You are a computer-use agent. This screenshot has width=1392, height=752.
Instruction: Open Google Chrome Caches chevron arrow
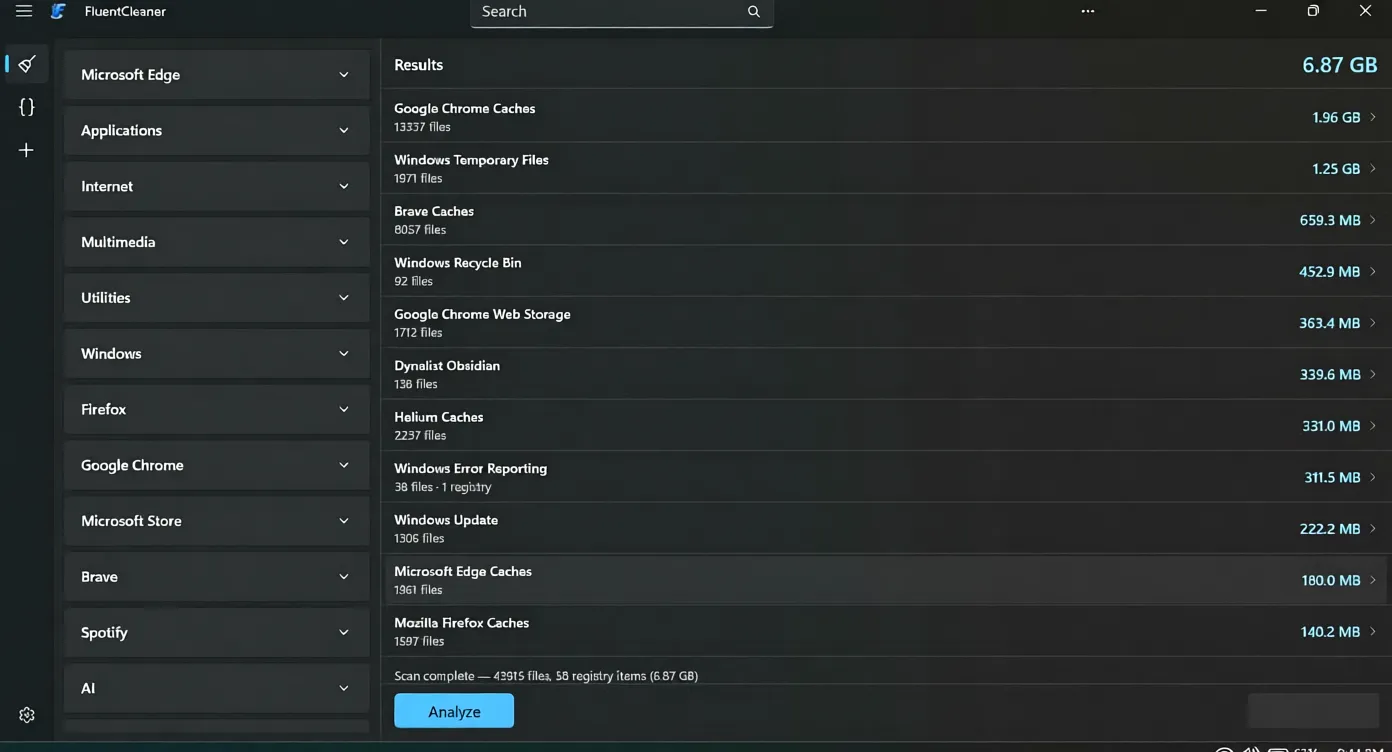pos(1373,117)
